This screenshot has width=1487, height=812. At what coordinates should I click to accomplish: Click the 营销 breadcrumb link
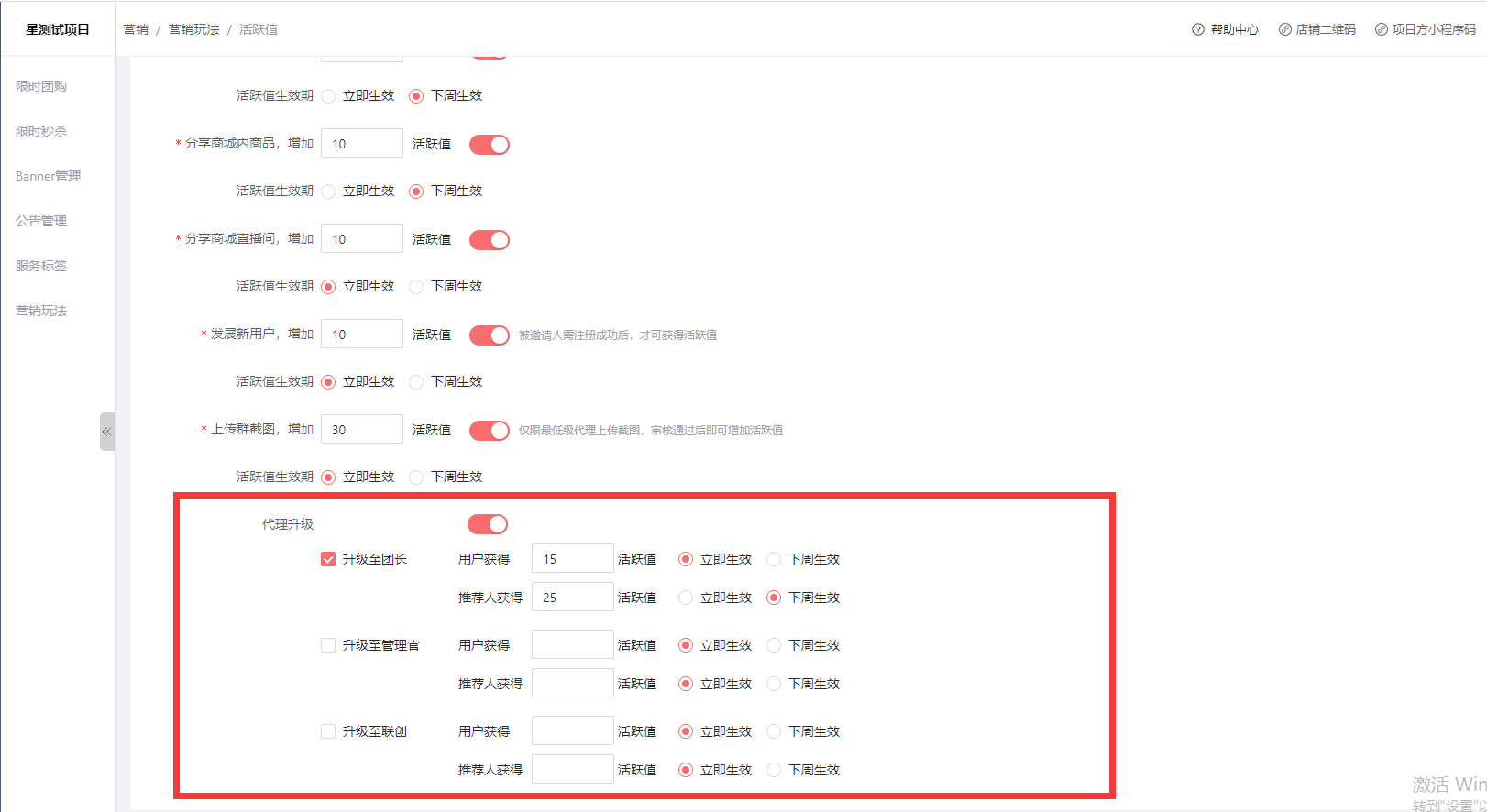tap(136, 29)
